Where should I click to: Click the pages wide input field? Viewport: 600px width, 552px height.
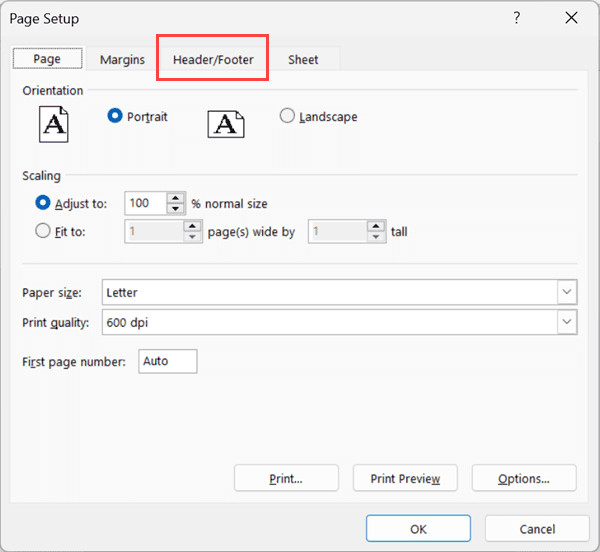[154, 231]
